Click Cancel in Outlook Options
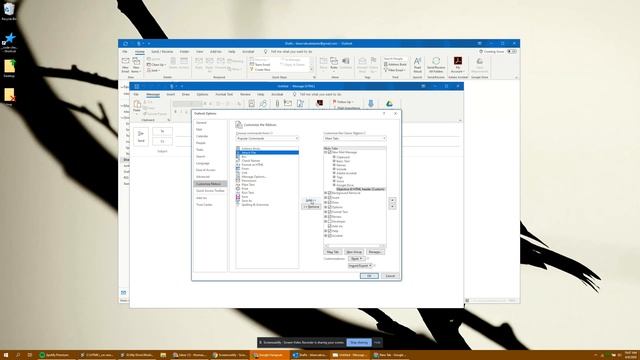Viewport: 640px width, 360px height. [390, 276]
